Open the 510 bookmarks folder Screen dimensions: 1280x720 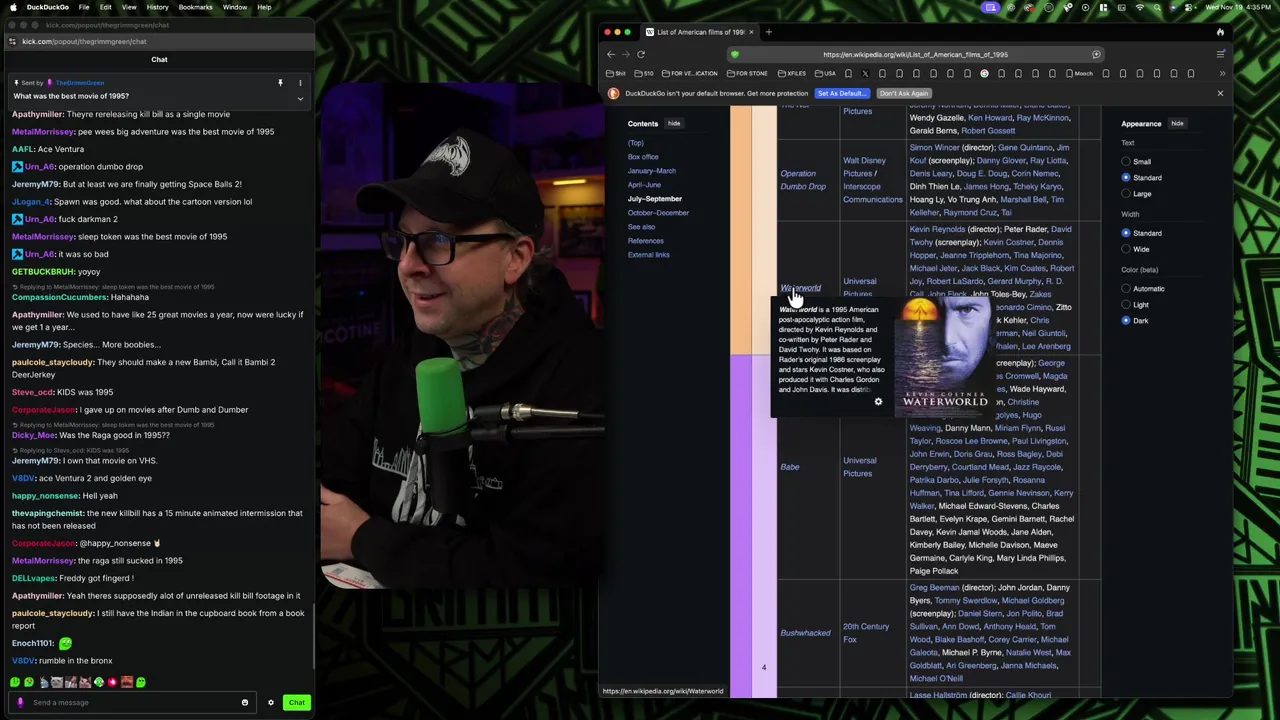click(x=644, y=73)
